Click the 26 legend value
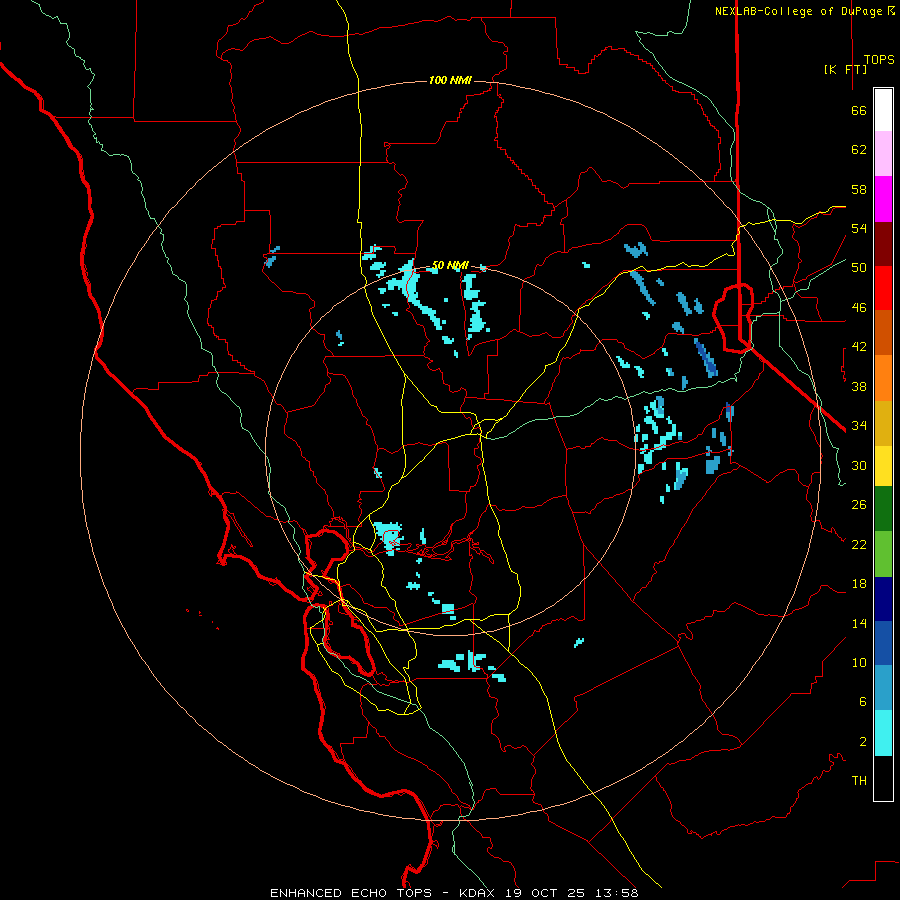The image size is (900, 900). pos(859,505)
